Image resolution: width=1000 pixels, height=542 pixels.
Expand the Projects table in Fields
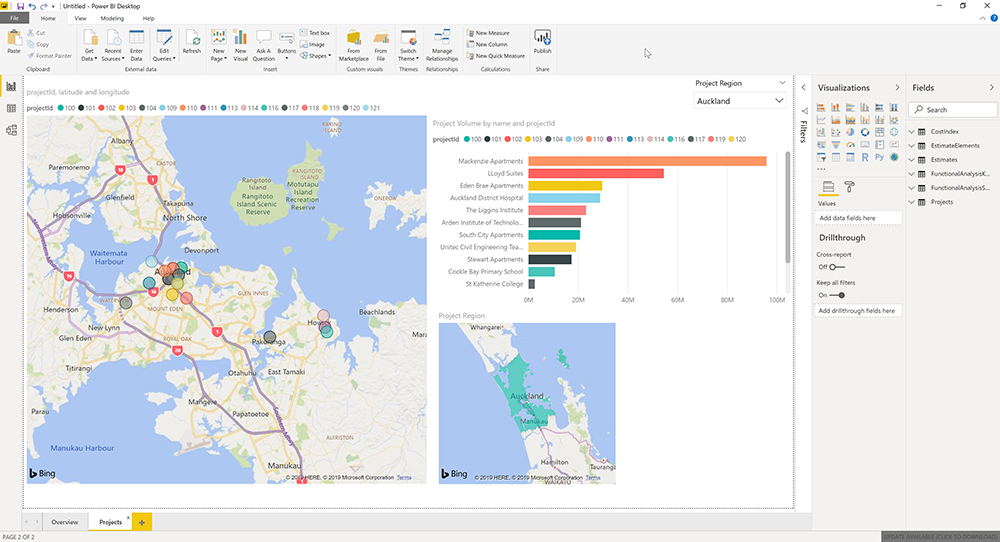pyautogui.click(x=911, y=201)
